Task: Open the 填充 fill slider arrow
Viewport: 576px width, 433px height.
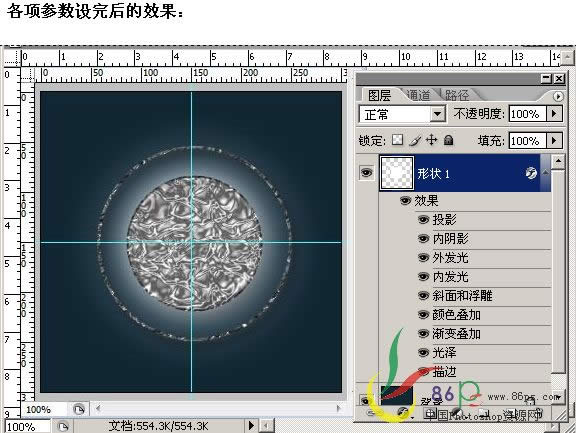Action: (x=554, y=140)
